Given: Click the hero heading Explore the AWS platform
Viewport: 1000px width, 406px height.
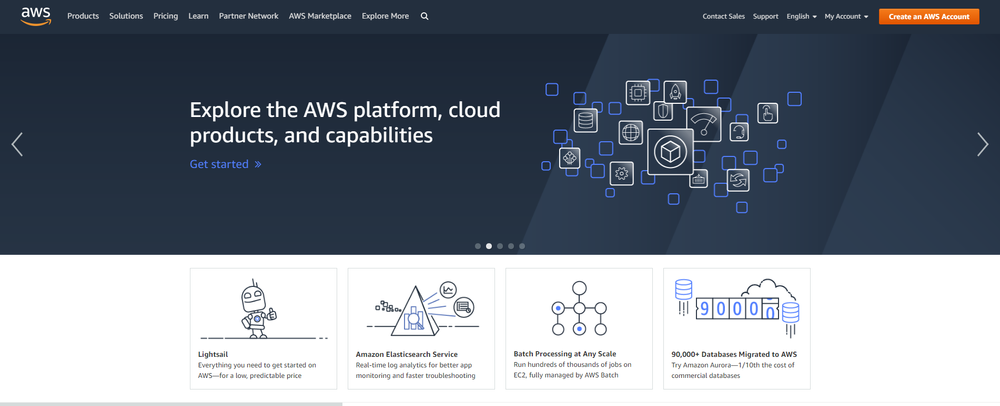Looking at the screenshot, I should [345, 122].
